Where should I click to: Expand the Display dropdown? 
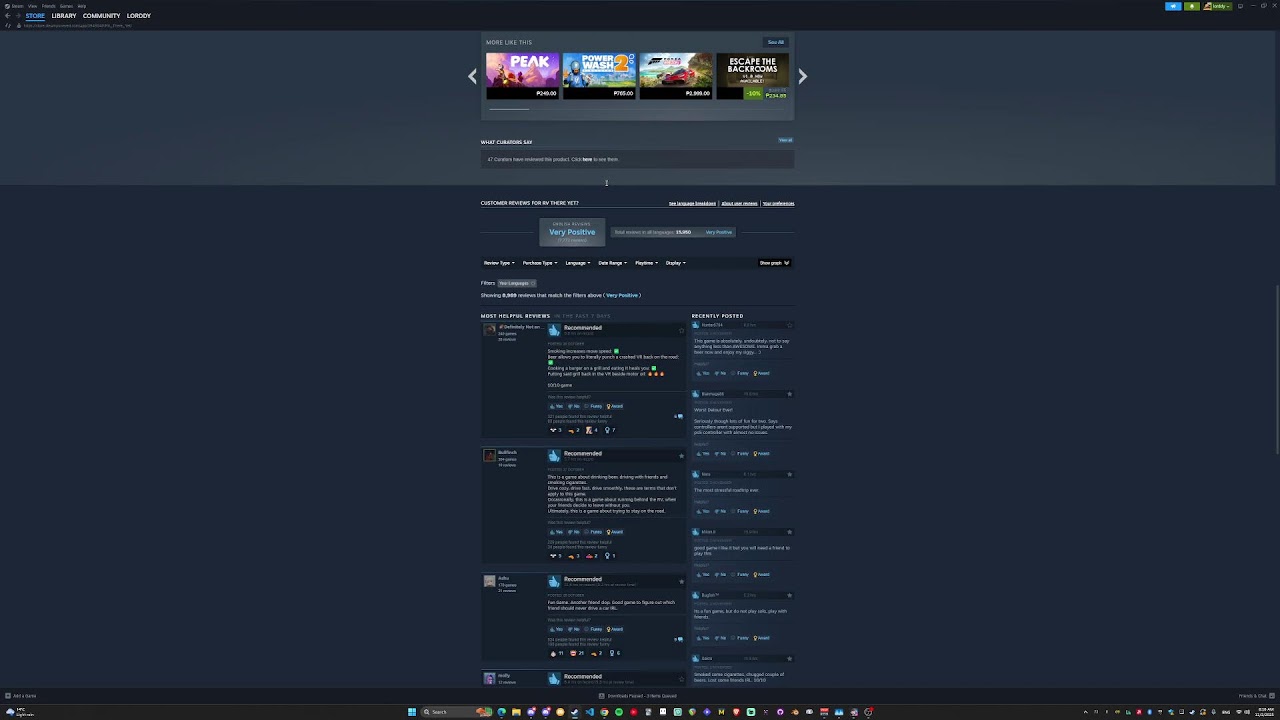675,263
